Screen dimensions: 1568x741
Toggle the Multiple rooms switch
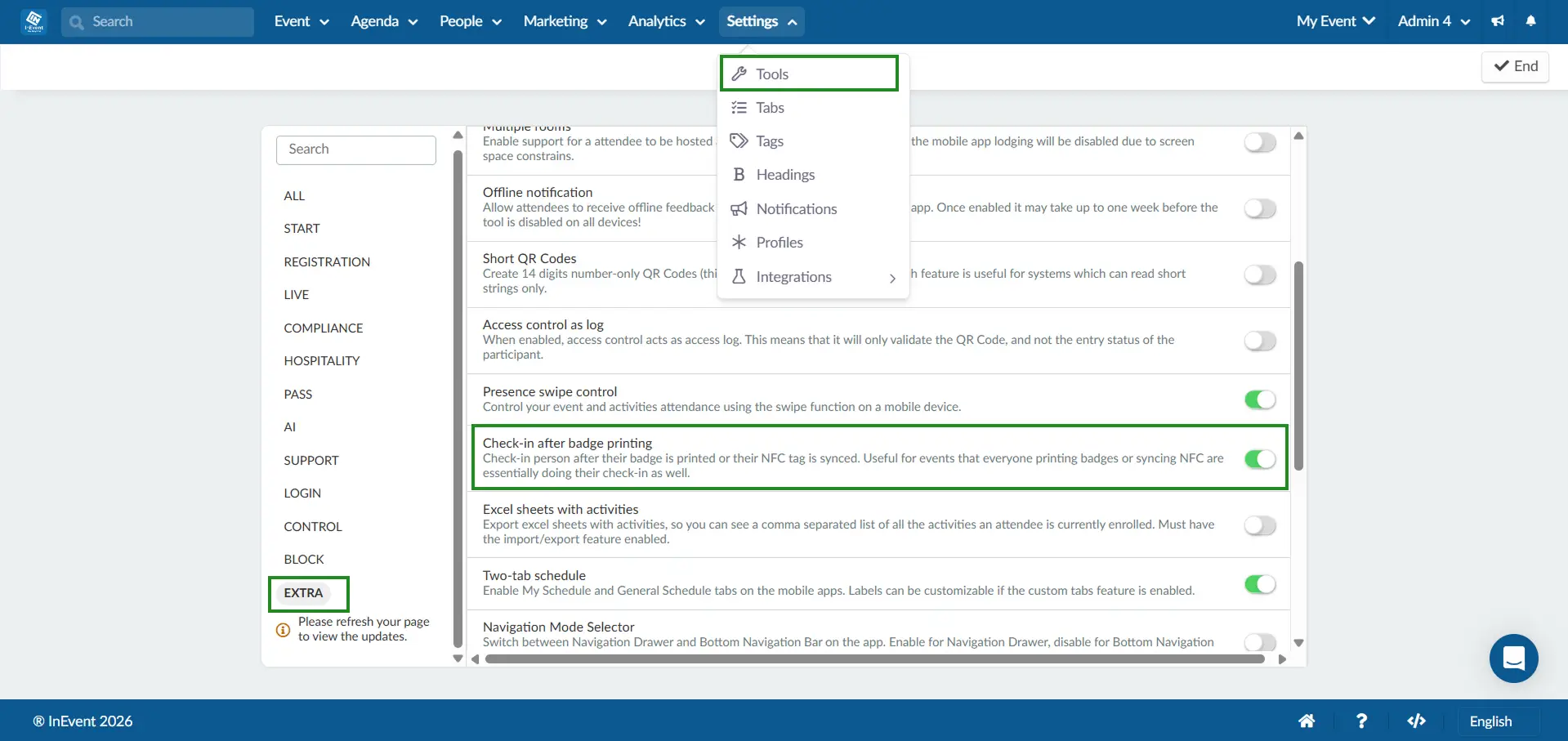(x=1260, y=142)
